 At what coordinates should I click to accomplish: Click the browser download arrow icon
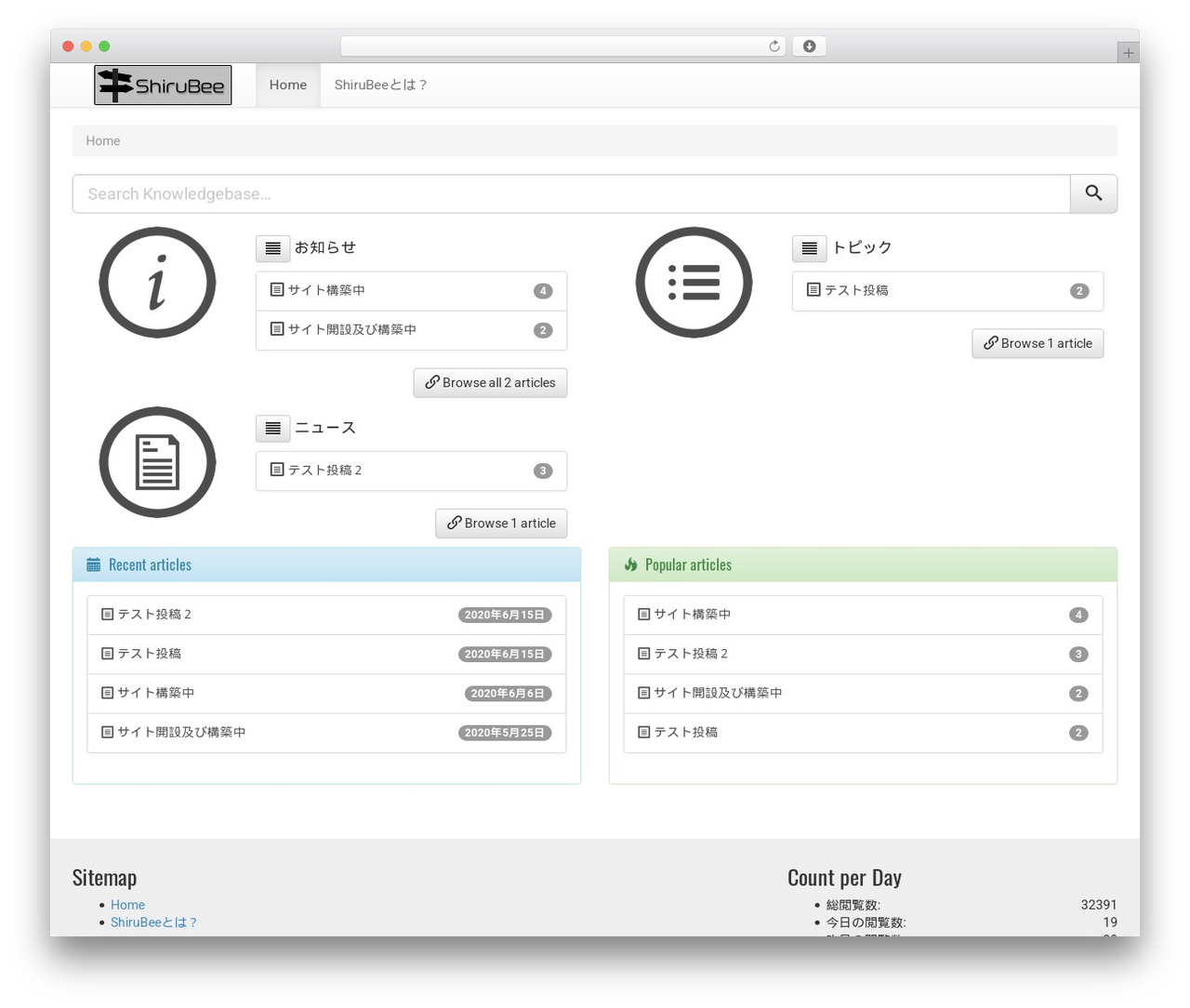coord(809,46)
